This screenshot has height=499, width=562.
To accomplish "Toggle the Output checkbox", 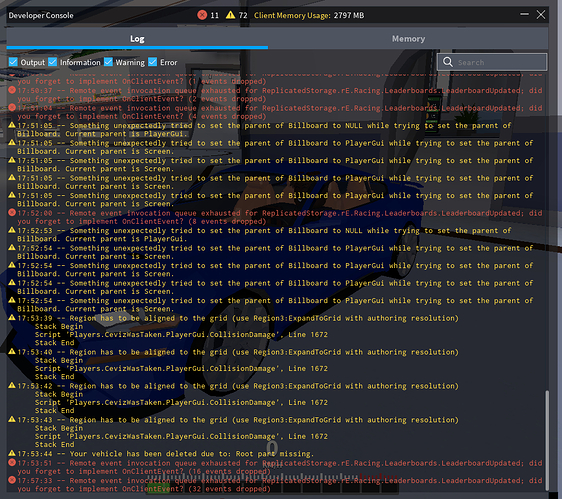I will point(13,62).
